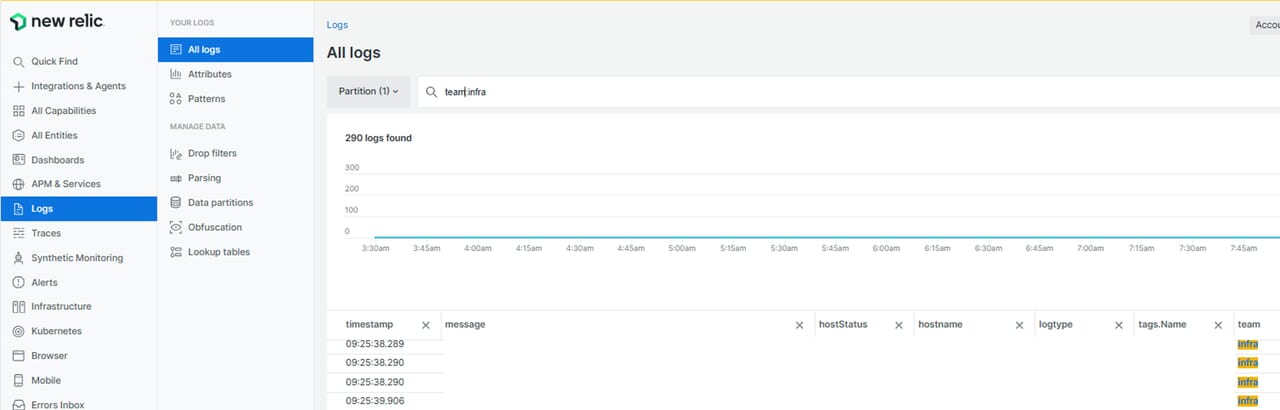Image resolution: width=1280 pixels, height=410 pixels.
Task: Remove the timestamp column
Action: 426,325
